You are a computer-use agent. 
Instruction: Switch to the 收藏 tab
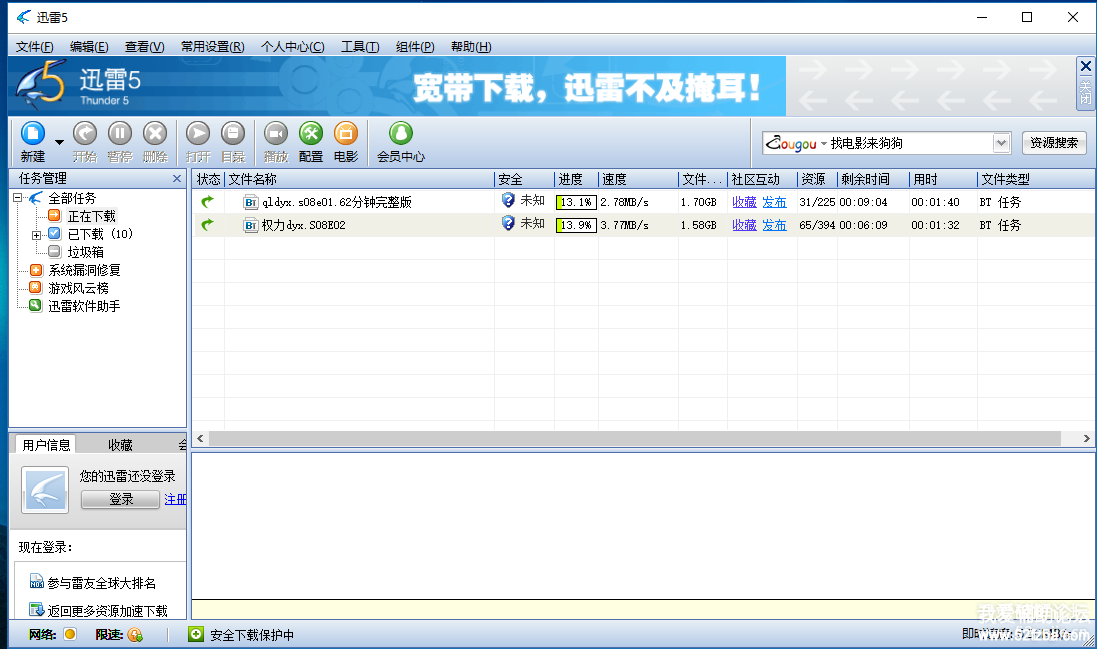120,445
